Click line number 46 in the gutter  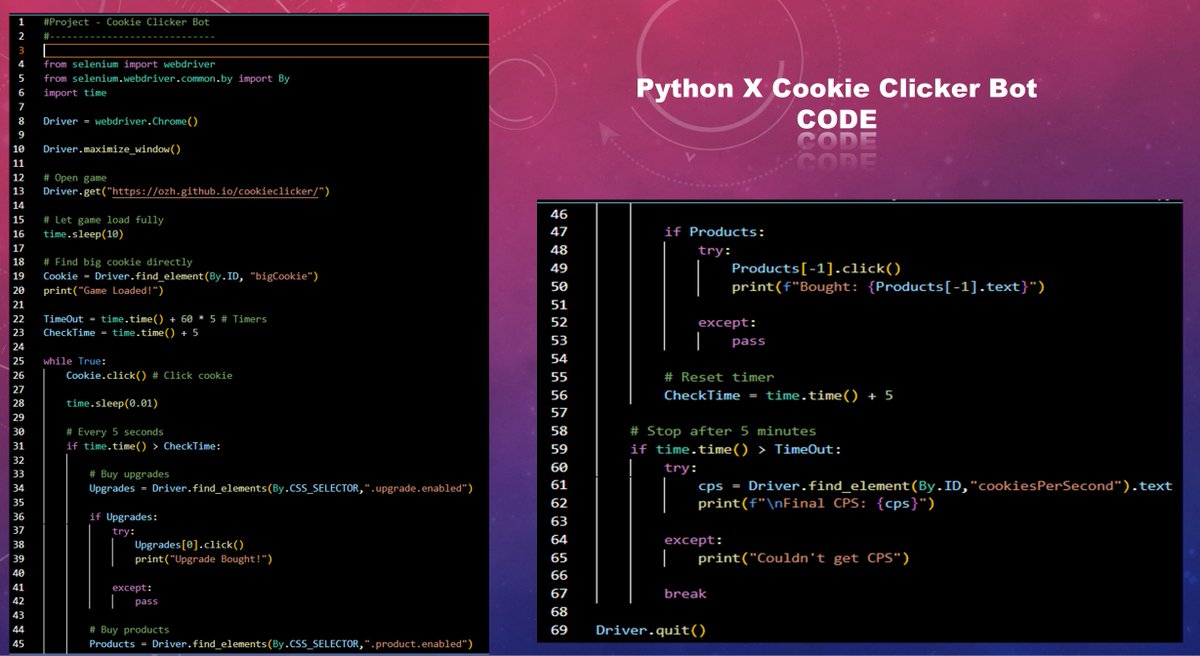(561, 214)
